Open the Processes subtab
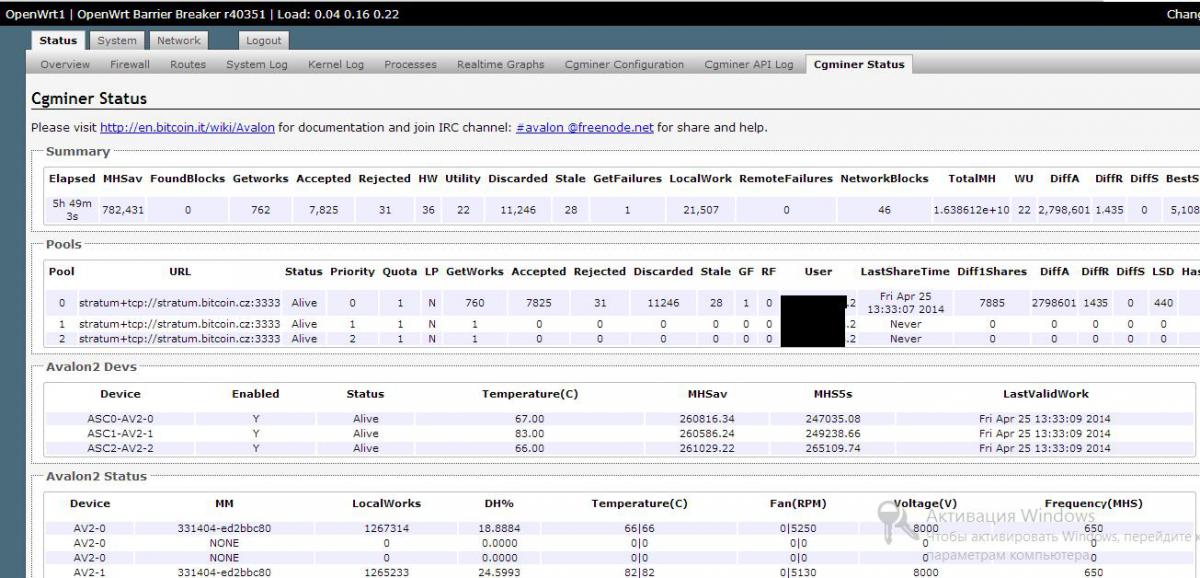 coord(410,64)
